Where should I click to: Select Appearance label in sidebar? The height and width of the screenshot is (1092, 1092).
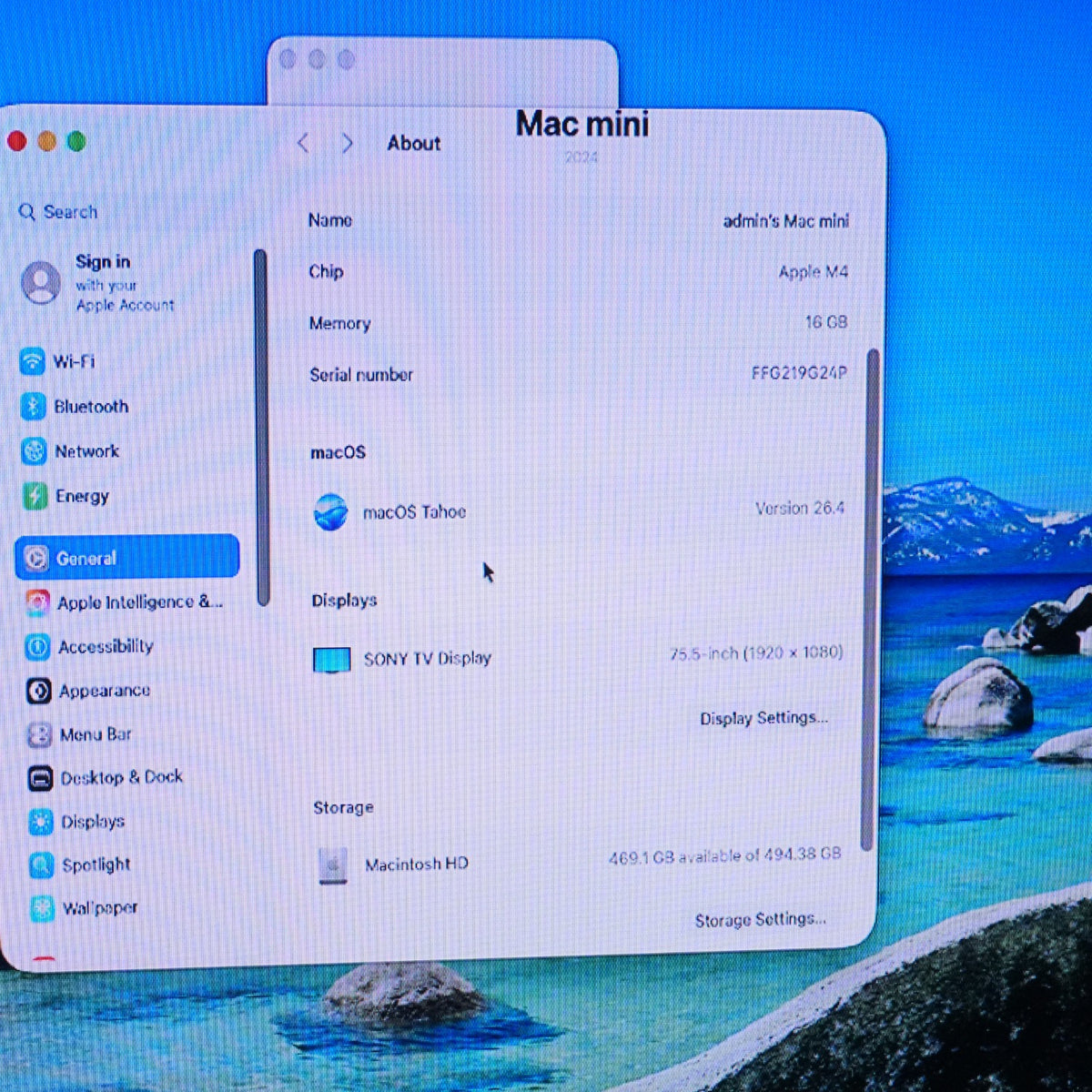click(x=105, y=691)
